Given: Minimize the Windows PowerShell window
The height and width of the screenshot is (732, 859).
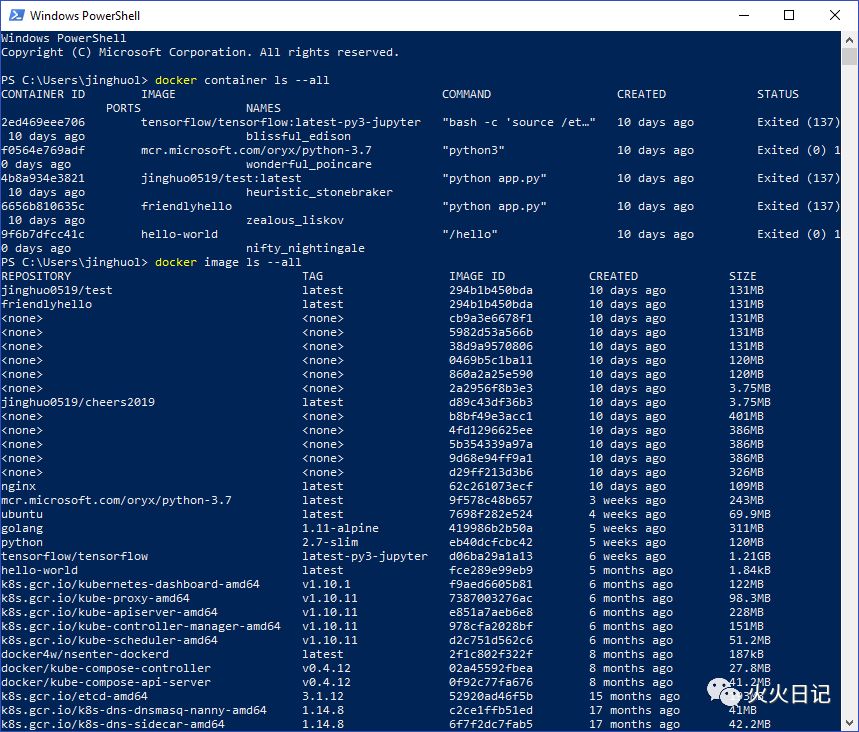Looking at the screenshot, I should [743, 15].
